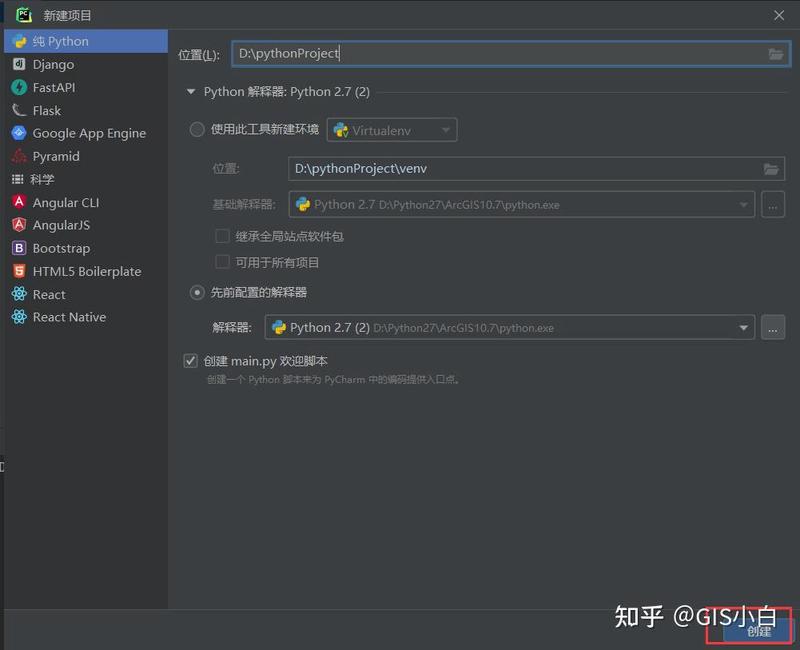This screenshot has width=800, height=650.
Task: Select React Native project type
Action: coord(86,317)
